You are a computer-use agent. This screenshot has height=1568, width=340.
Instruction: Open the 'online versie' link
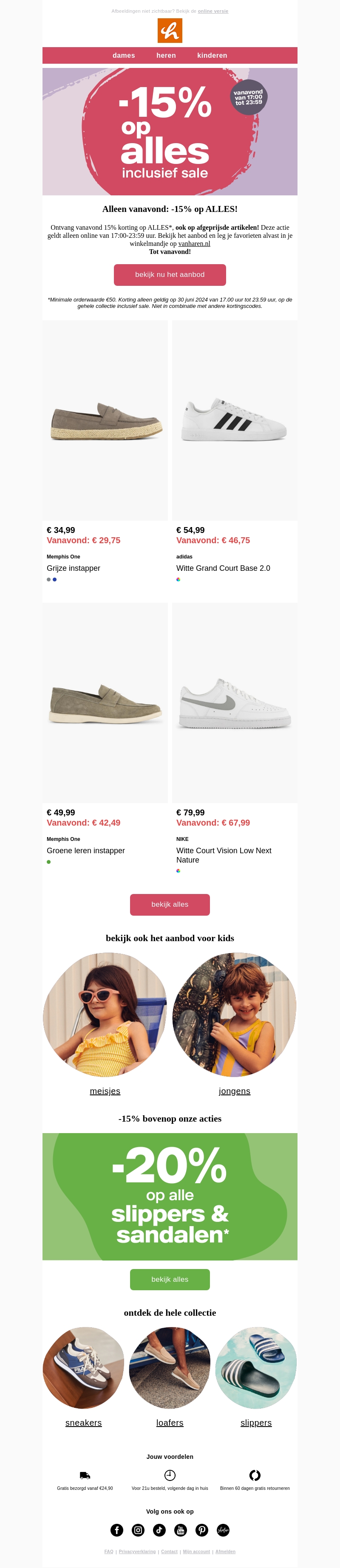212,11
